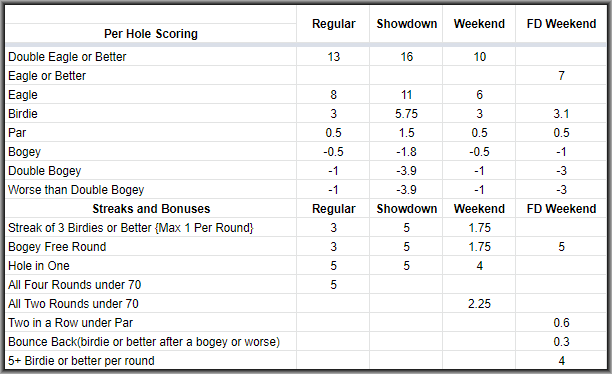
Task: Click the Double Eagle or Better row label
Action: (x=67, y=57)
